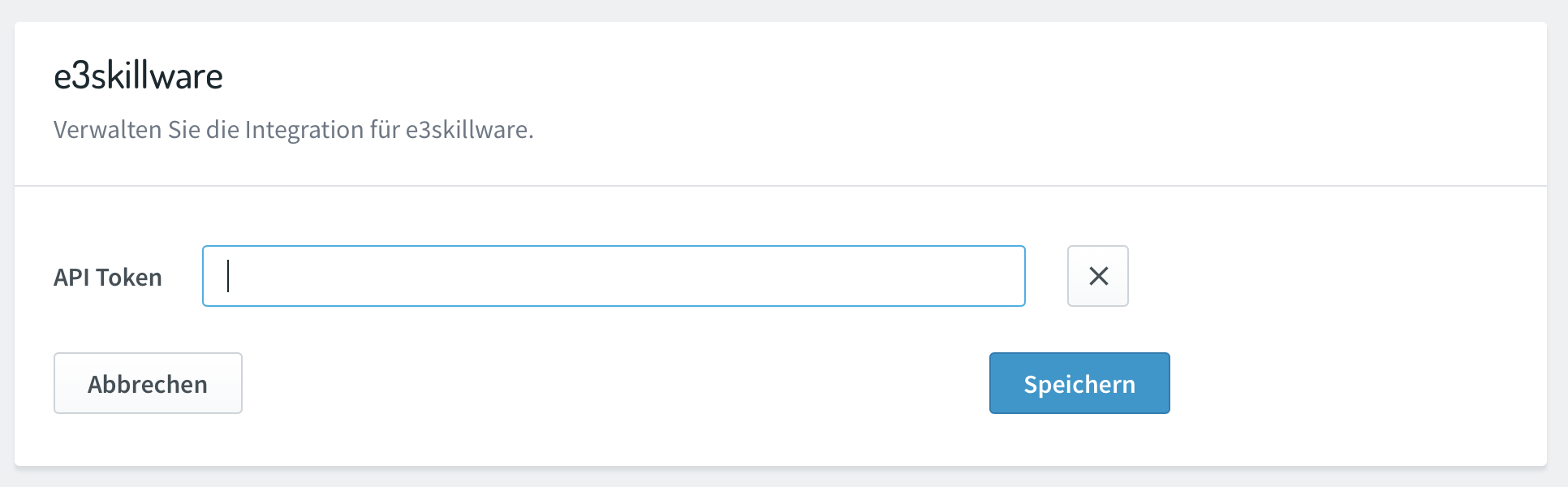Screen dimensions: 1568x487
Task: Click the Verwalten Sie die Integration description text
Action: click(x=294, y=130)
